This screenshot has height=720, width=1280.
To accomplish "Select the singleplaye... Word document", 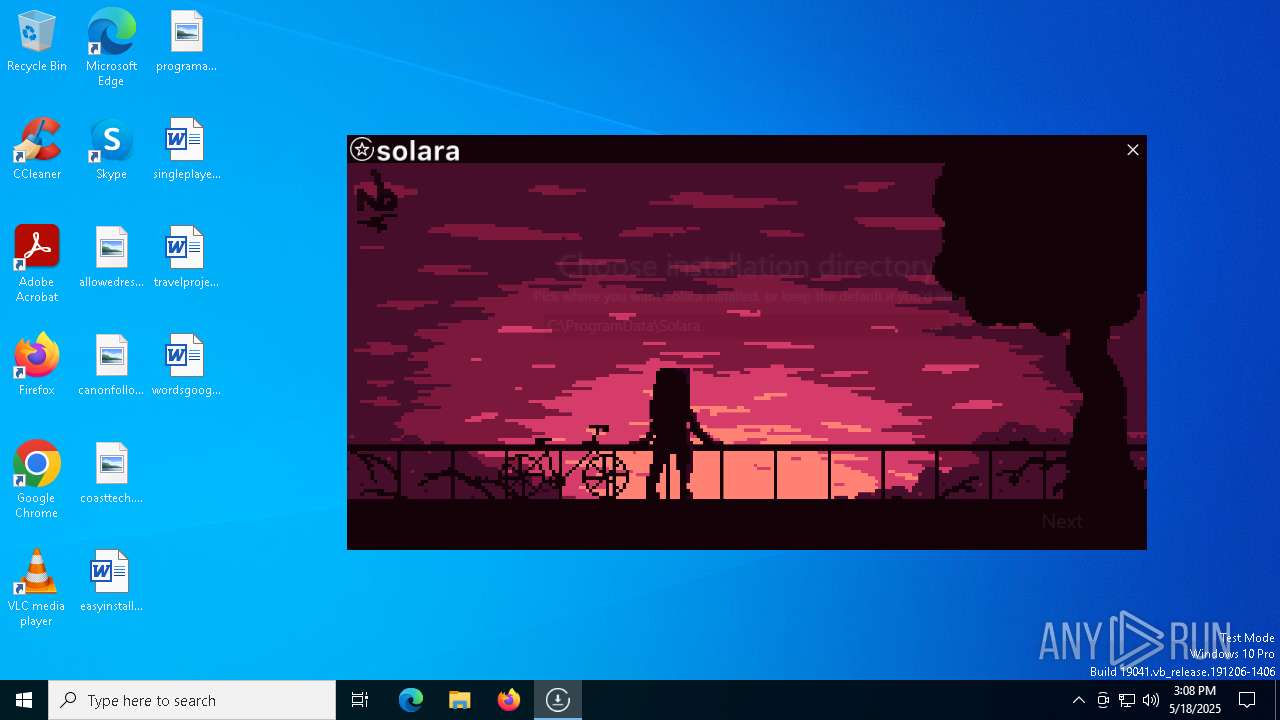I will (x=186, y=150).
